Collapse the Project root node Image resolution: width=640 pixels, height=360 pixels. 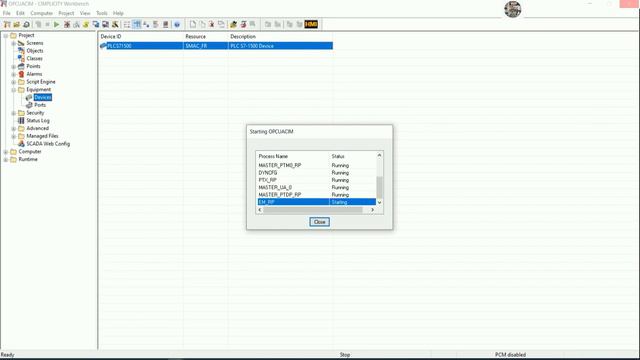click(x=6, y=36)
